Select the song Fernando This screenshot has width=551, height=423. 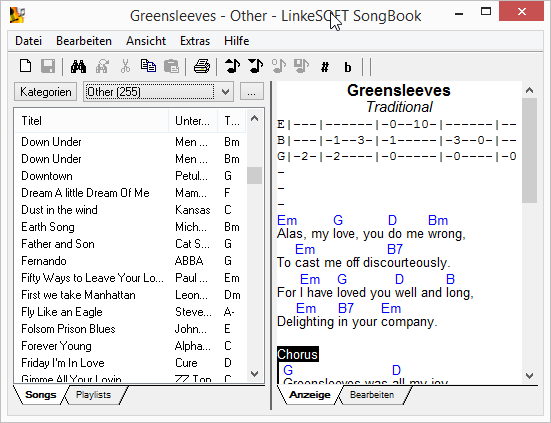(130, 261)
